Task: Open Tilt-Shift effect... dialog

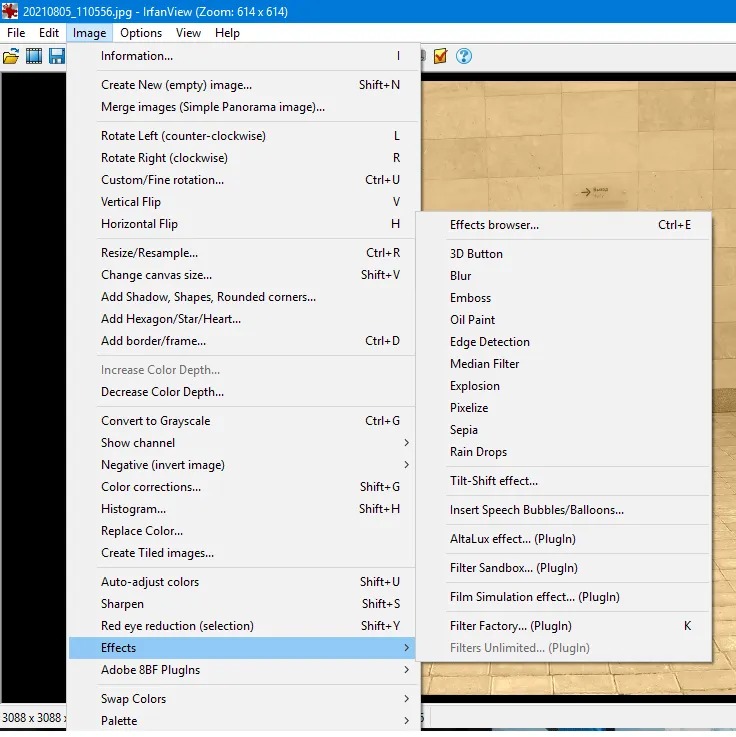Action: (564, 481)
